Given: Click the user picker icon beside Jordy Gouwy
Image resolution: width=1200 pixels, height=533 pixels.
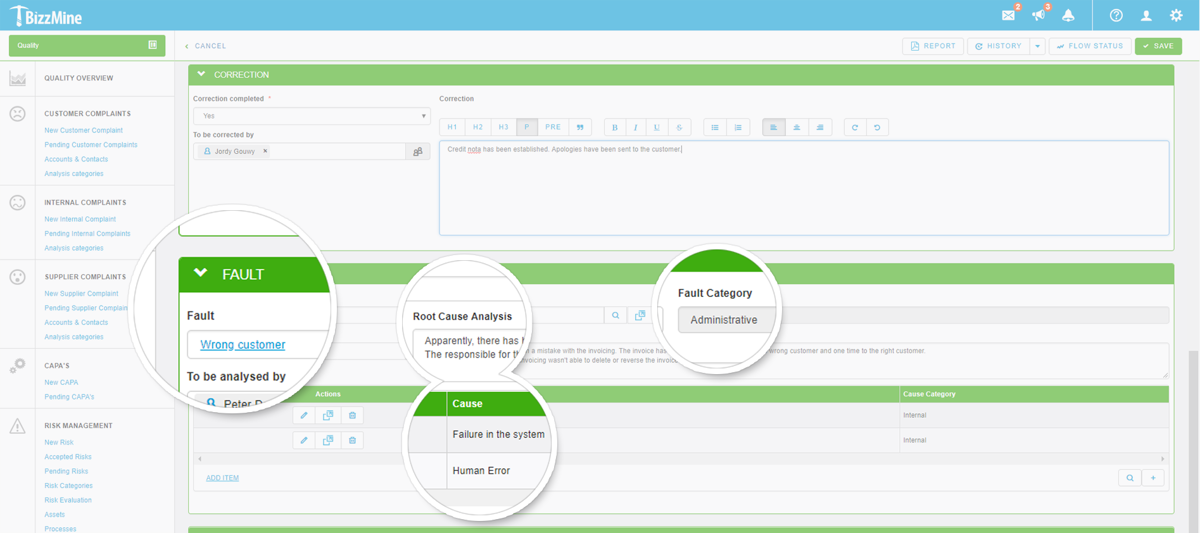Looking at the screenshot, I should click(418, 151).
